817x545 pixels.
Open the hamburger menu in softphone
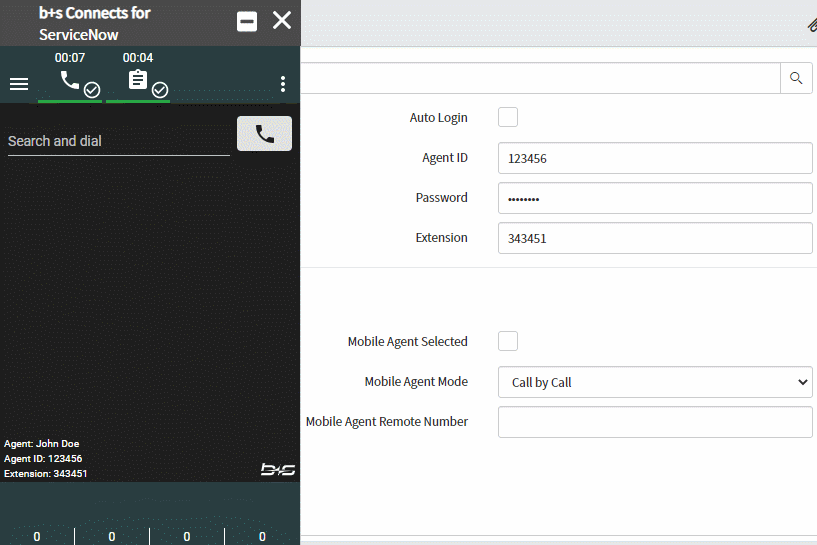[19, 84]
